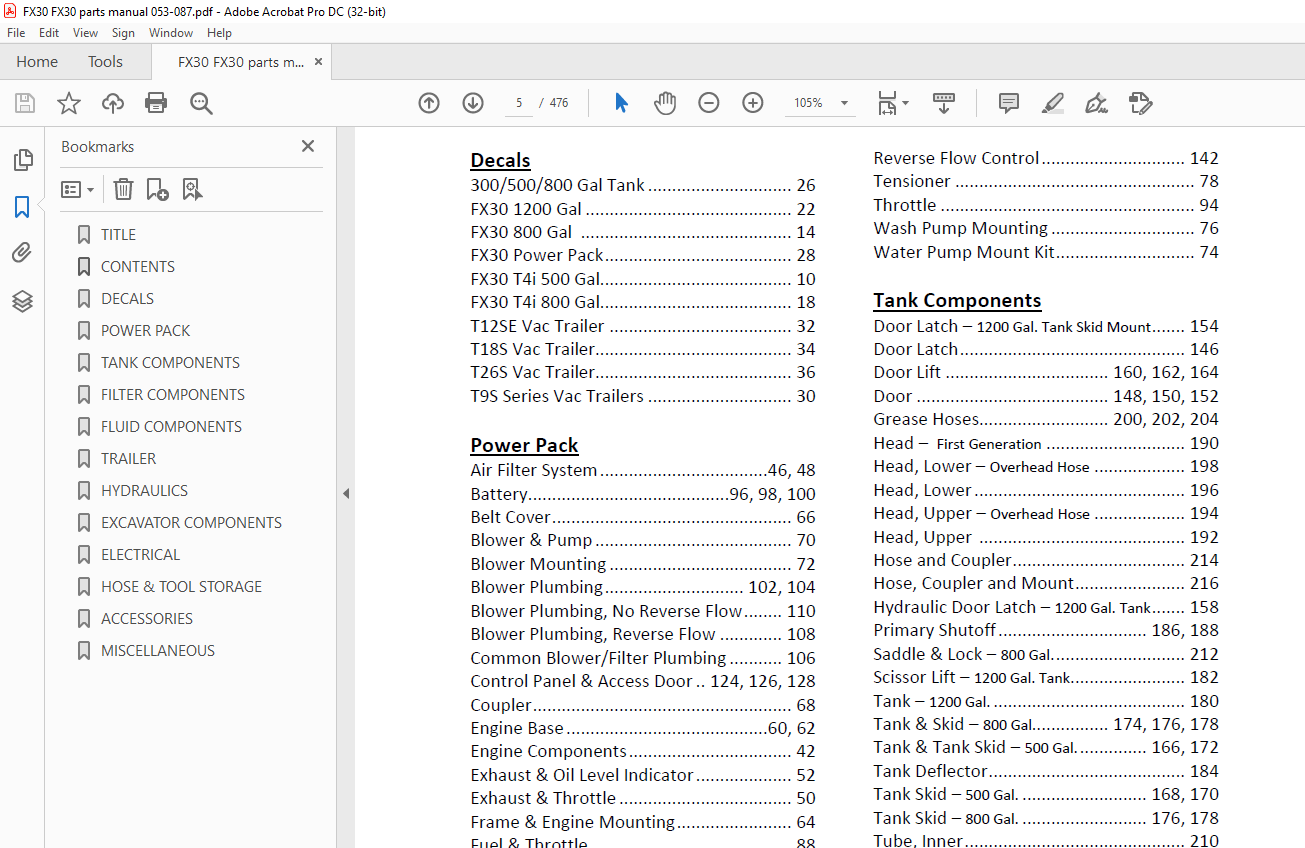
Task: Jump to CONTENTS bookmark
Action: pos(138,267)
